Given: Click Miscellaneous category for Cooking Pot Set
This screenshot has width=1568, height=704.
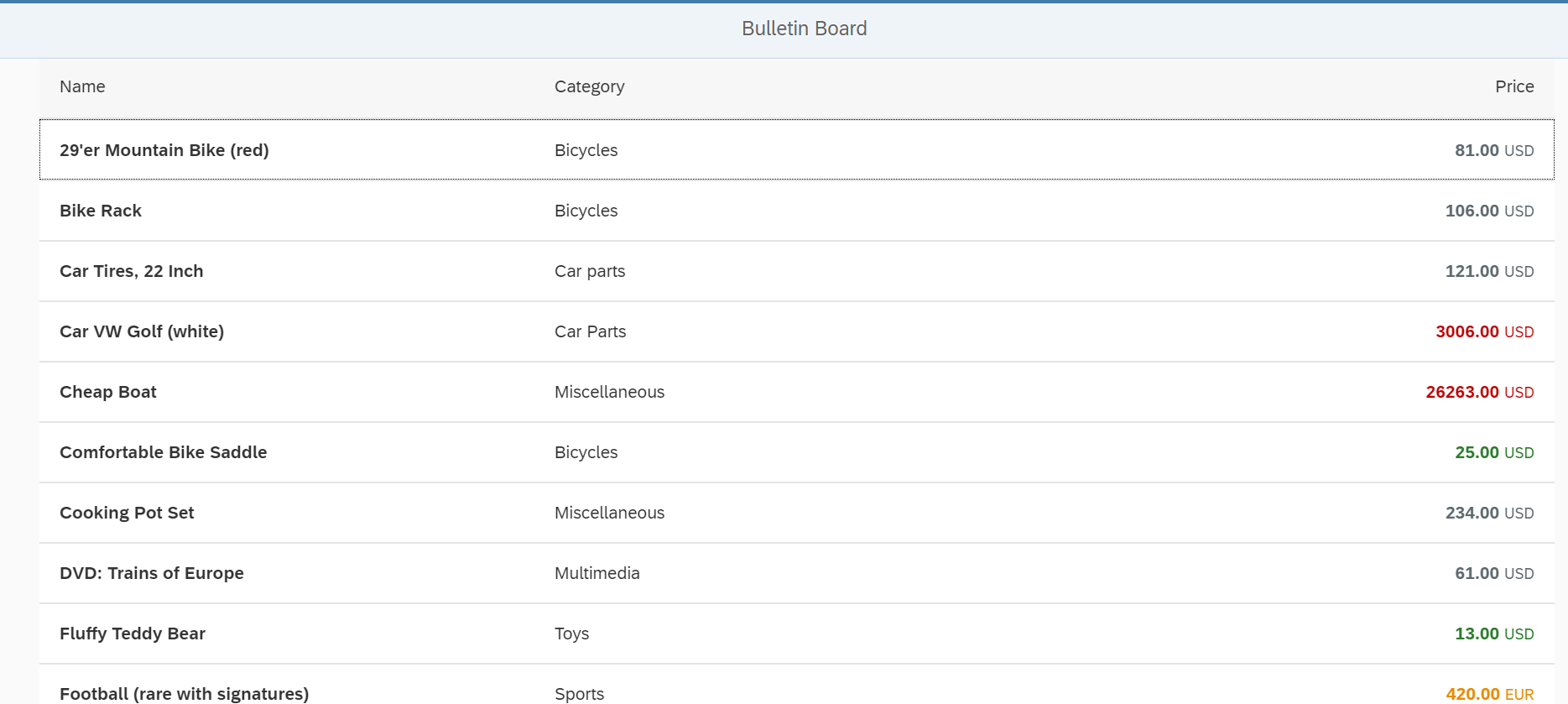Looking at the screenshot, I should click(x=610, y=513).
